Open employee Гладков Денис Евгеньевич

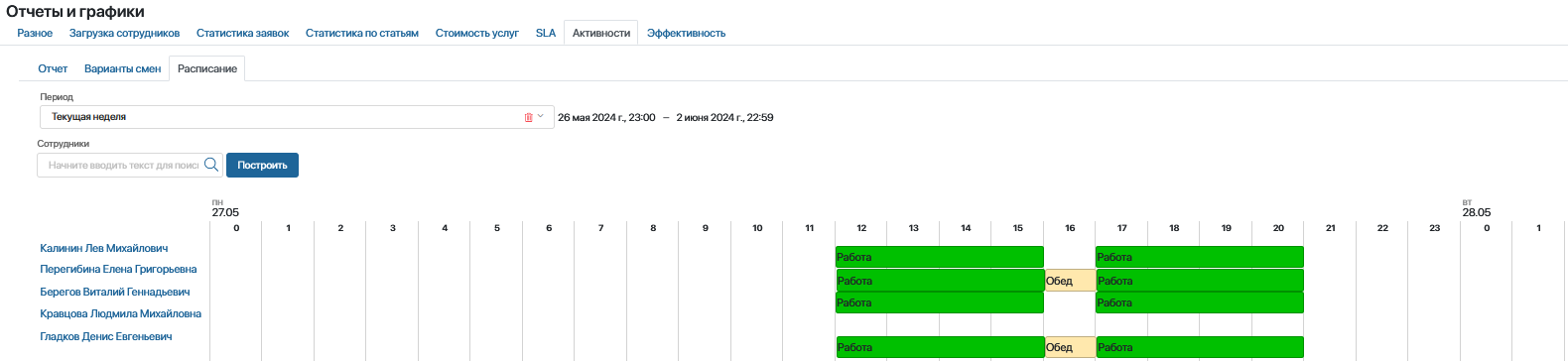(x=105, y=336)
